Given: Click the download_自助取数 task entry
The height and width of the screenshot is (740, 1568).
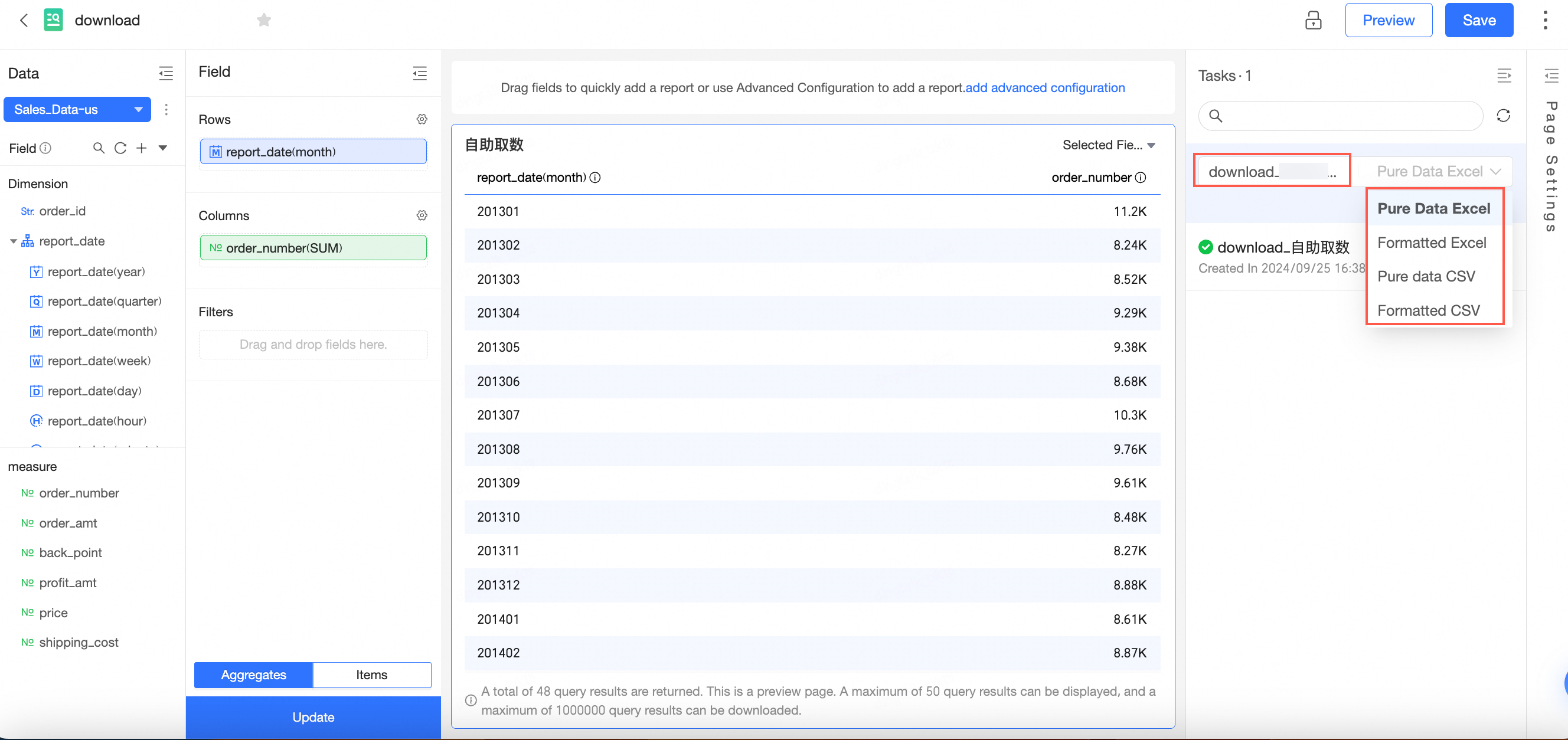Looking at the screenshot, I should point(1283,247).
